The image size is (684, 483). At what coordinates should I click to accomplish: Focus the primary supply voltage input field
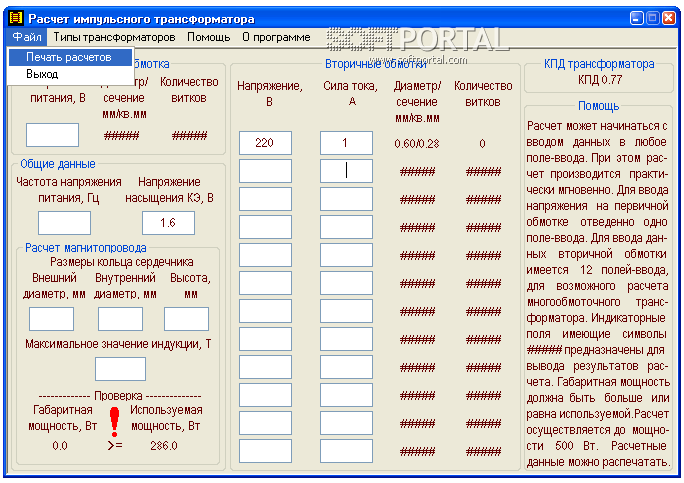(x=52, y=135)
